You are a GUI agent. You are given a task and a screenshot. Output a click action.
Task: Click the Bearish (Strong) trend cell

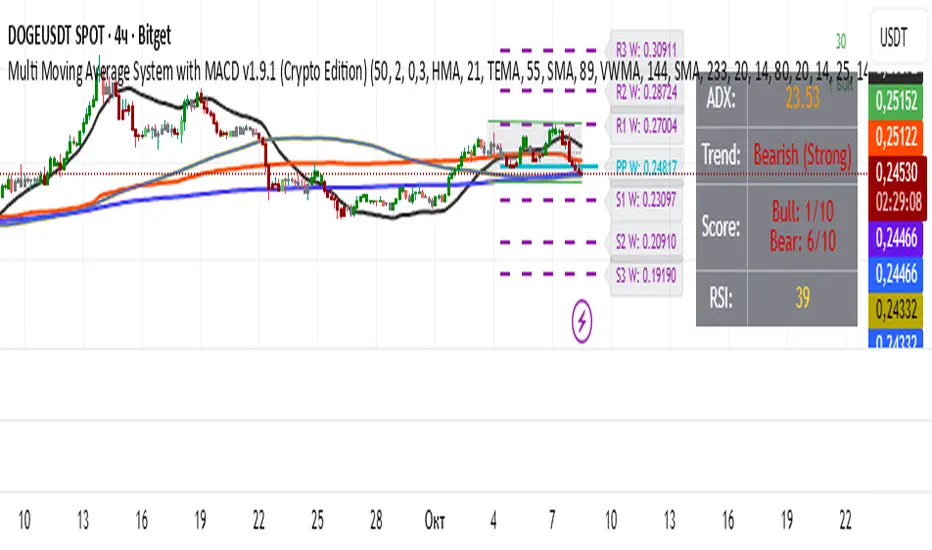click(x=802, y=155)
